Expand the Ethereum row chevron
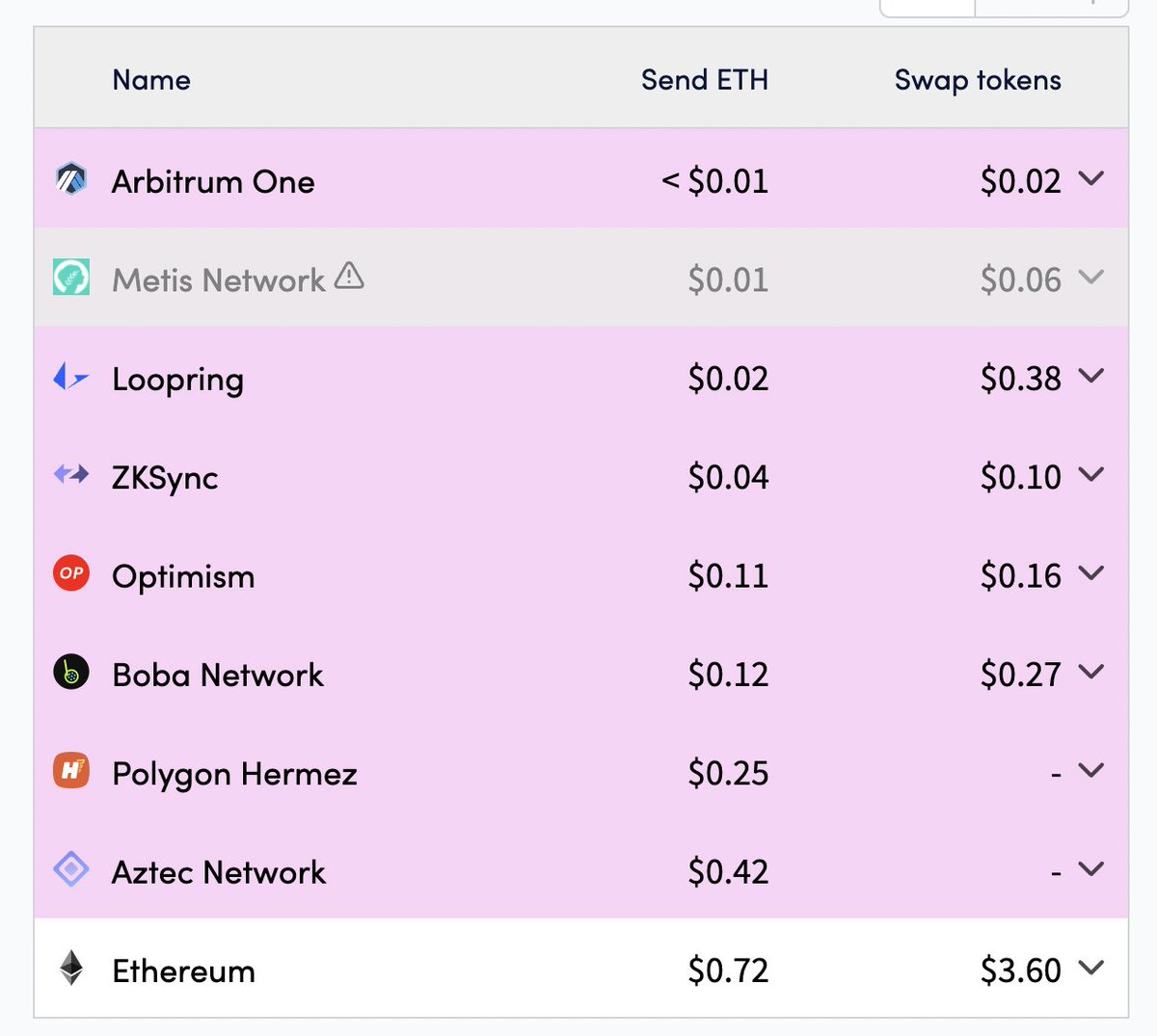 point(1090,969)
